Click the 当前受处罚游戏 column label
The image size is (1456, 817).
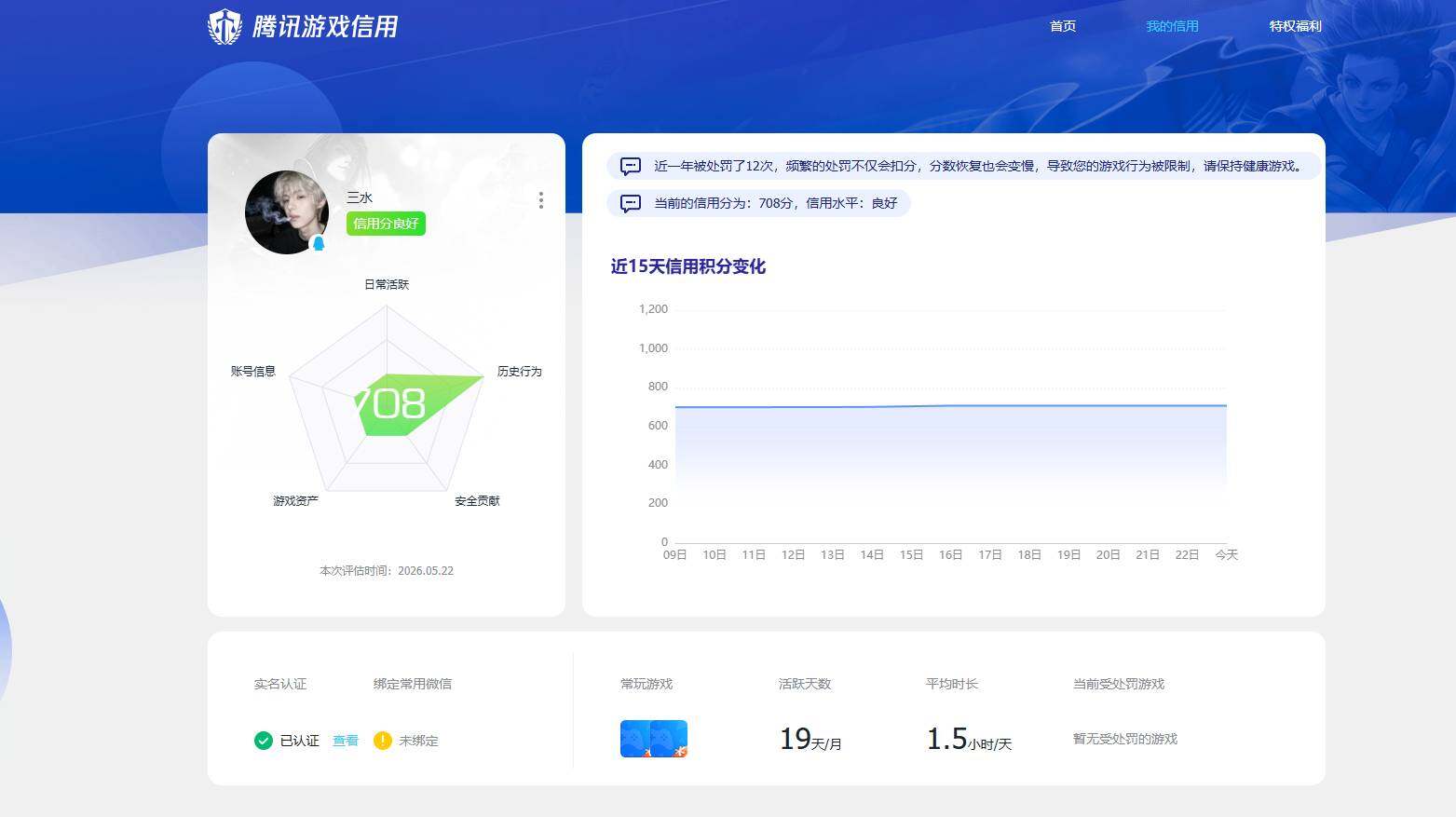1119,684
